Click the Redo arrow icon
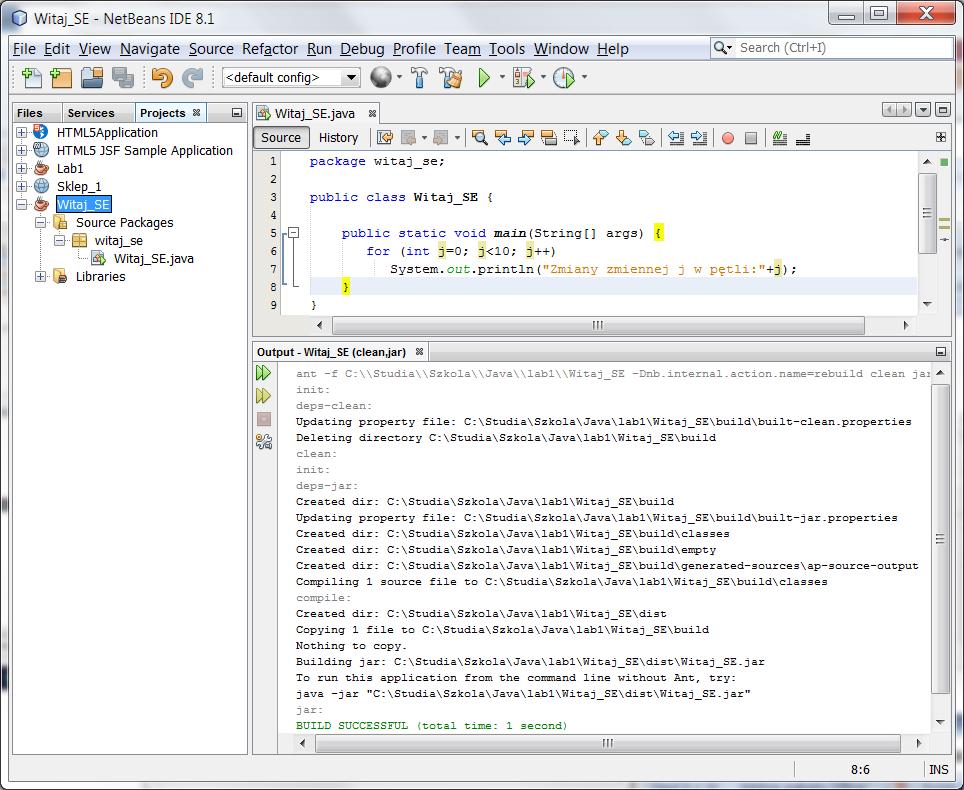 pos(192,77)
